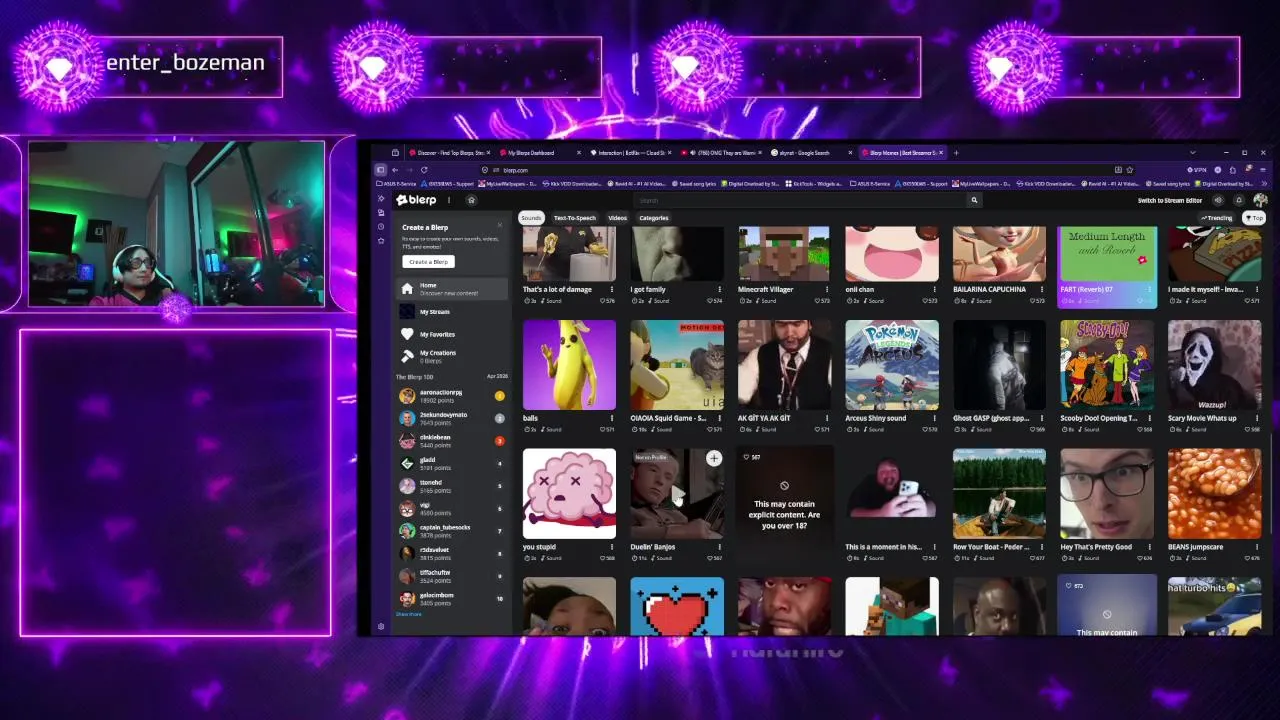Click the round home icon in Blerp header
The height and width of the screenshot is (720, 1280).
pos(471,200)
